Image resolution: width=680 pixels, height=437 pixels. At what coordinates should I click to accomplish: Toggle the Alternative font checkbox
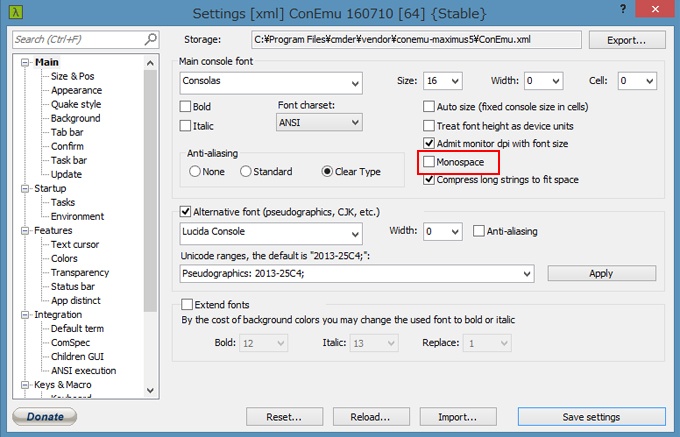coord(185,212)
